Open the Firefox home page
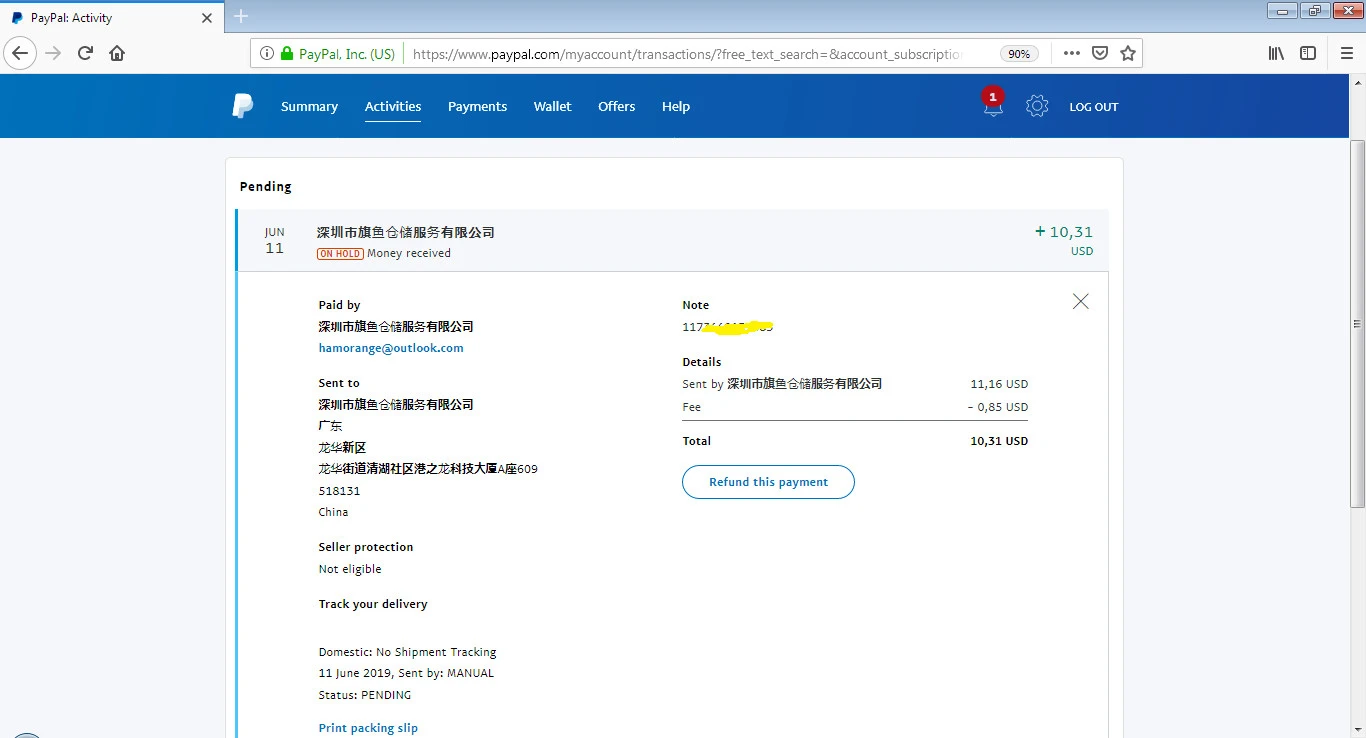This screenshot has width=1366, height=738. 117,54
